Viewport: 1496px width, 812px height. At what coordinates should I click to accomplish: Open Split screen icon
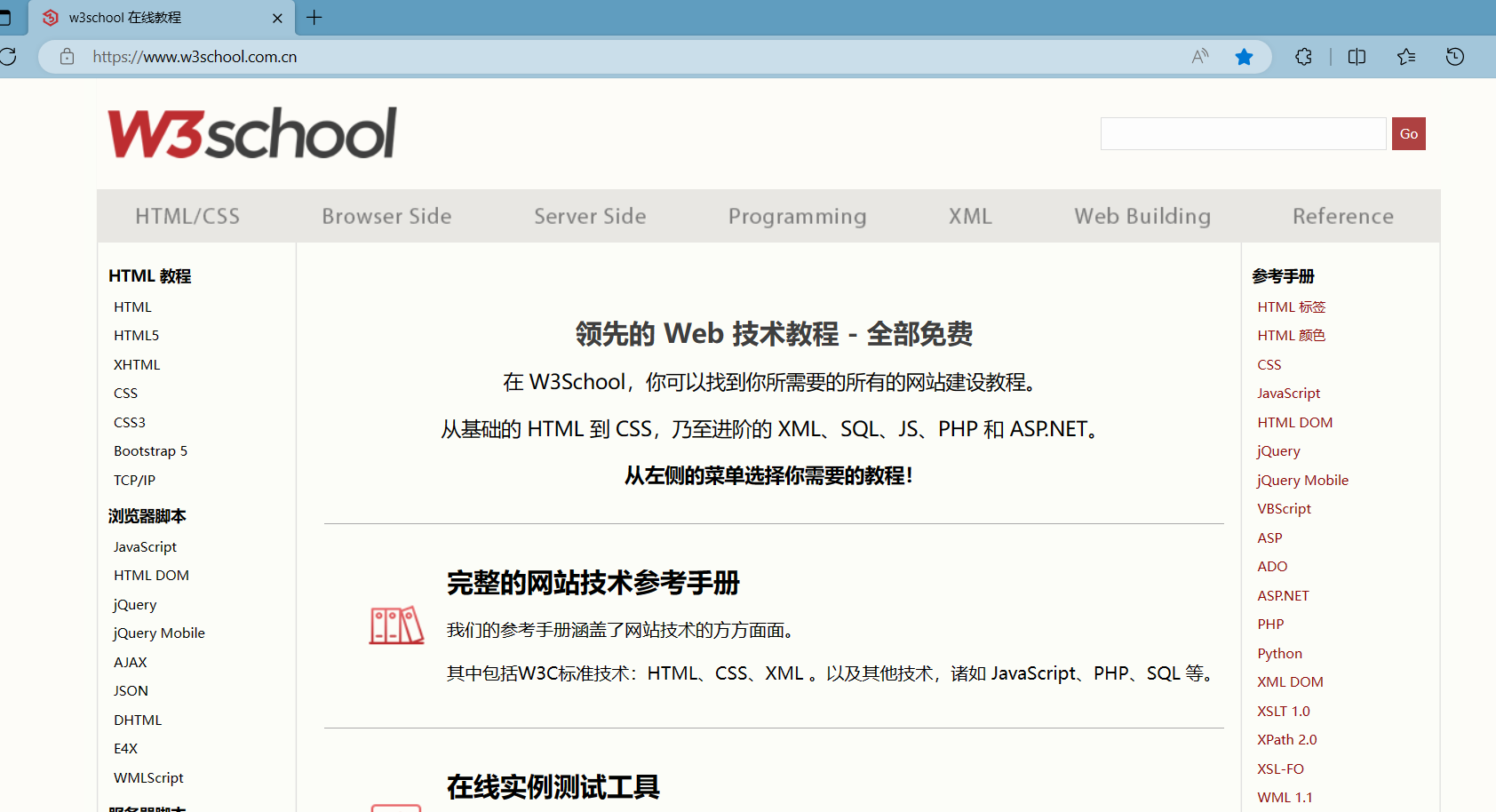tap(1357, 57)
